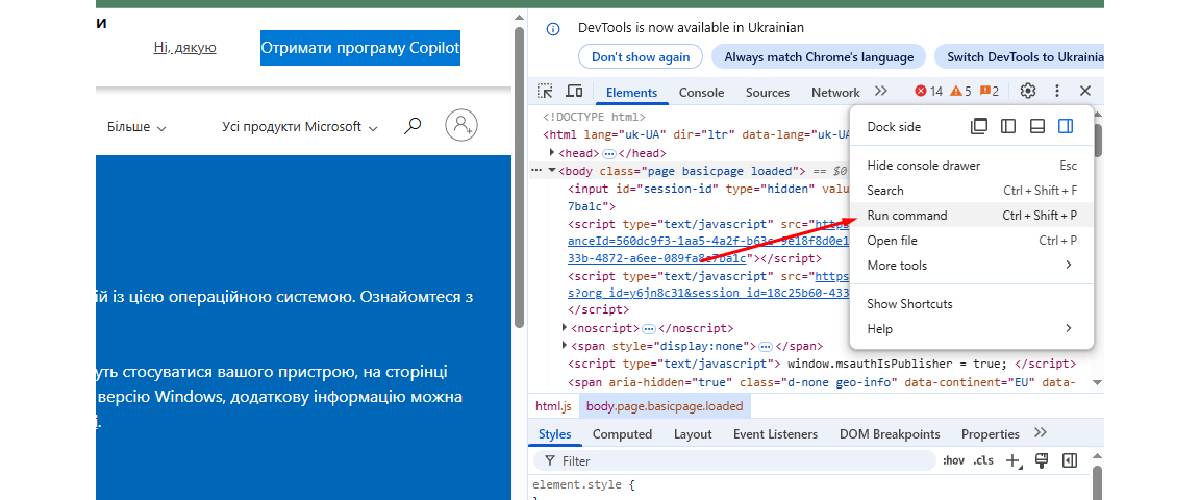
Task: Show more DevTools tabs chevron
Action: (881, 91)
